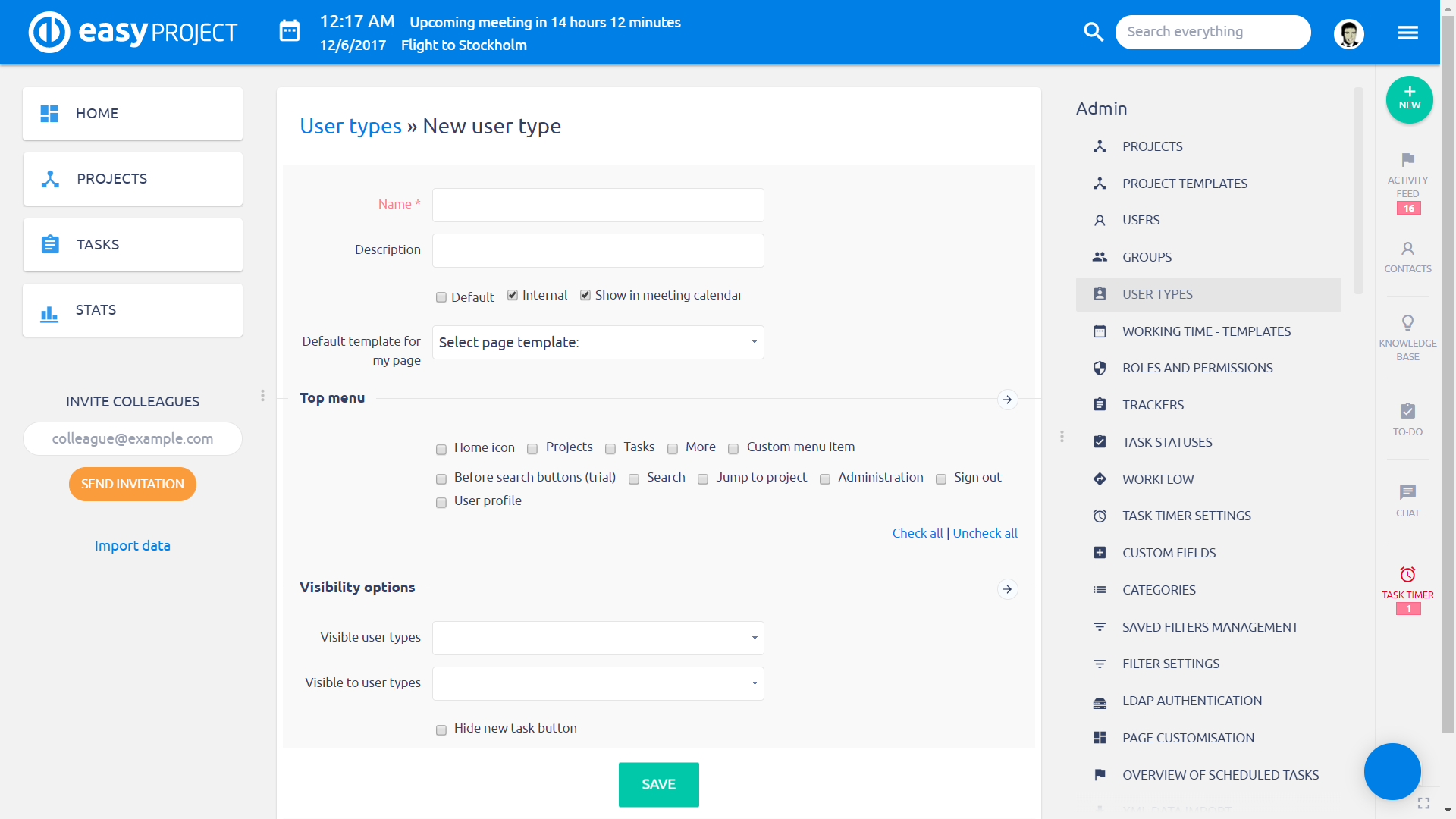Uncheck the Internal checkbox

[513, 295]
